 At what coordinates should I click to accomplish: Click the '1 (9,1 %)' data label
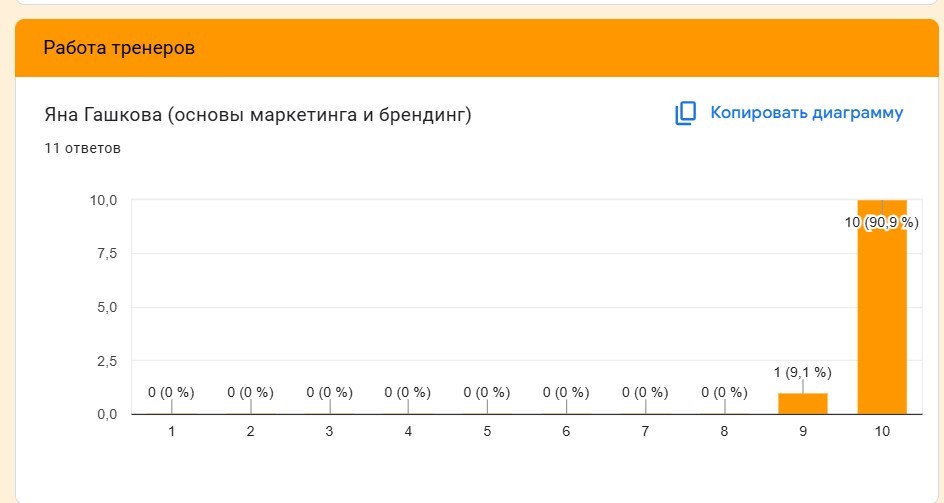(x=803, y=372)
